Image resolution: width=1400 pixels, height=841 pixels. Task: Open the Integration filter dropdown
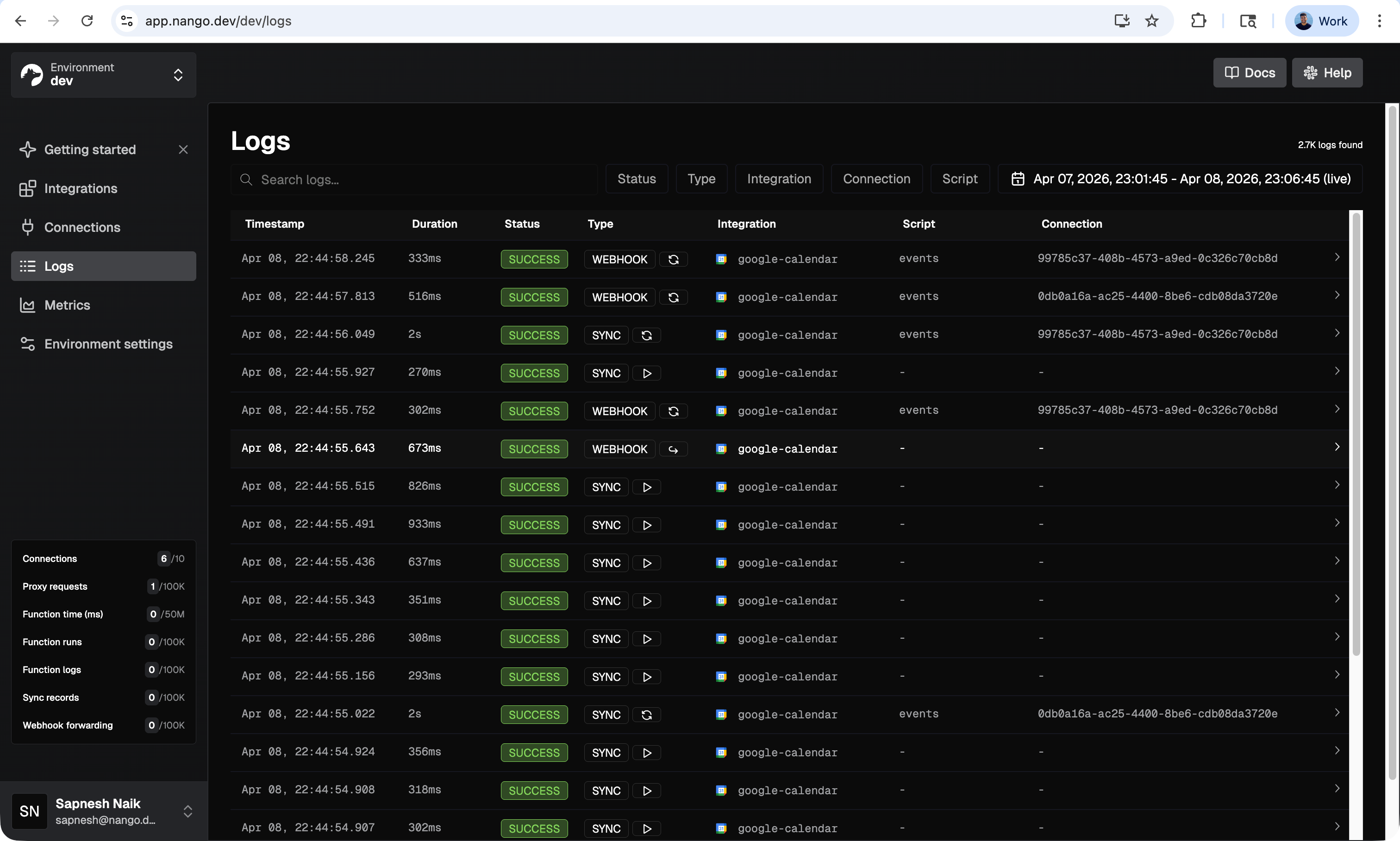coord(778,179)
